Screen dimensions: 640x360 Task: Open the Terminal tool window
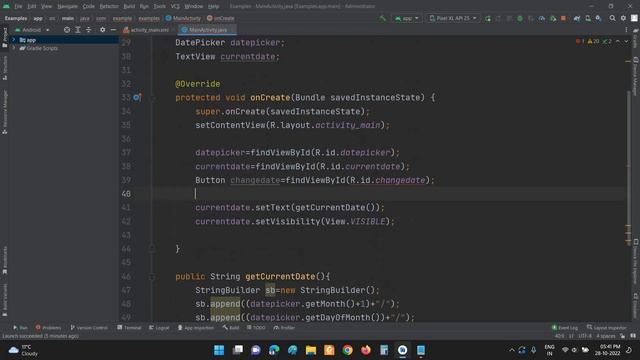(x=129, y=328)
